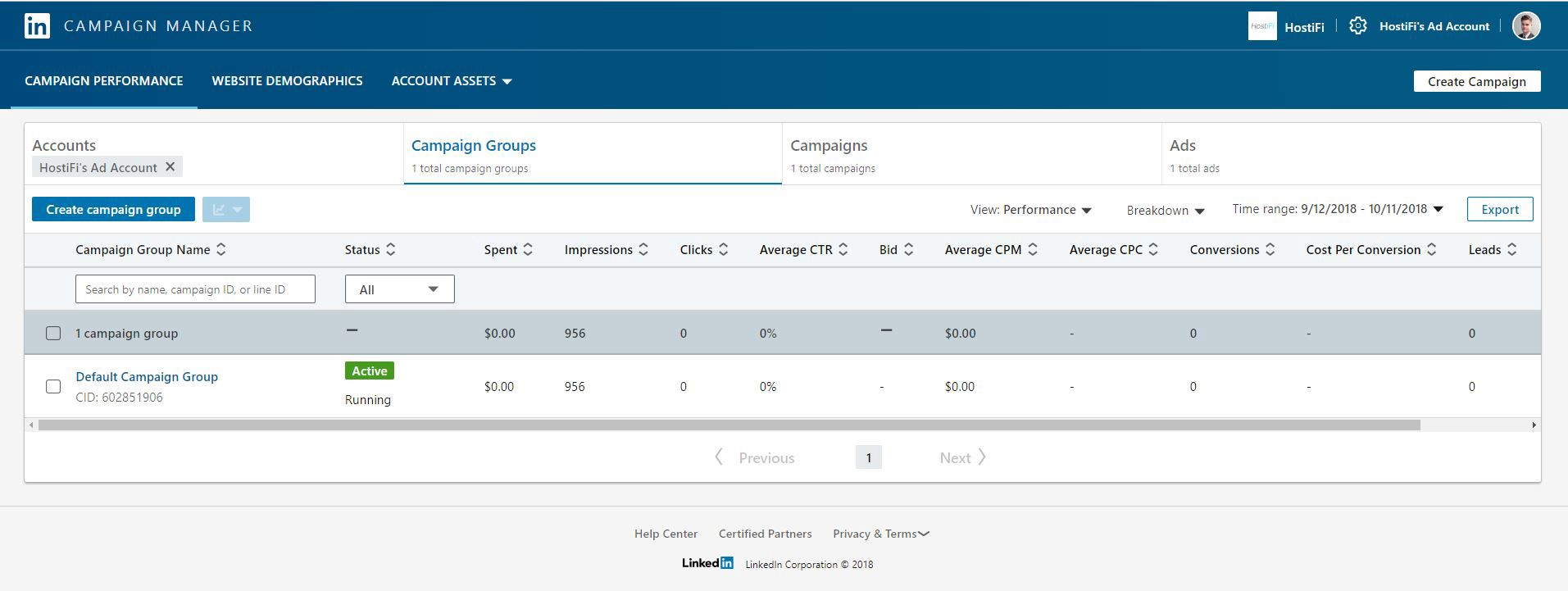Select the Accounts tab

[x=214, y=154]
